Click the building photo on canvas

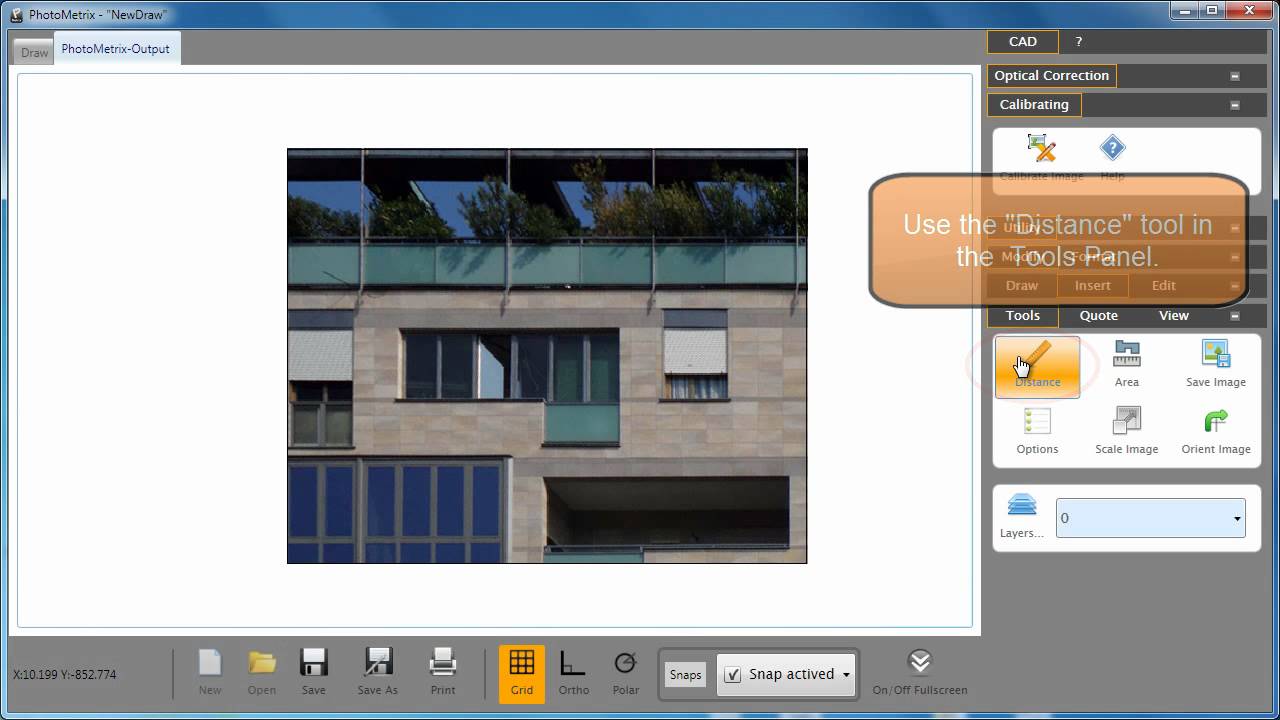point(547,356)
